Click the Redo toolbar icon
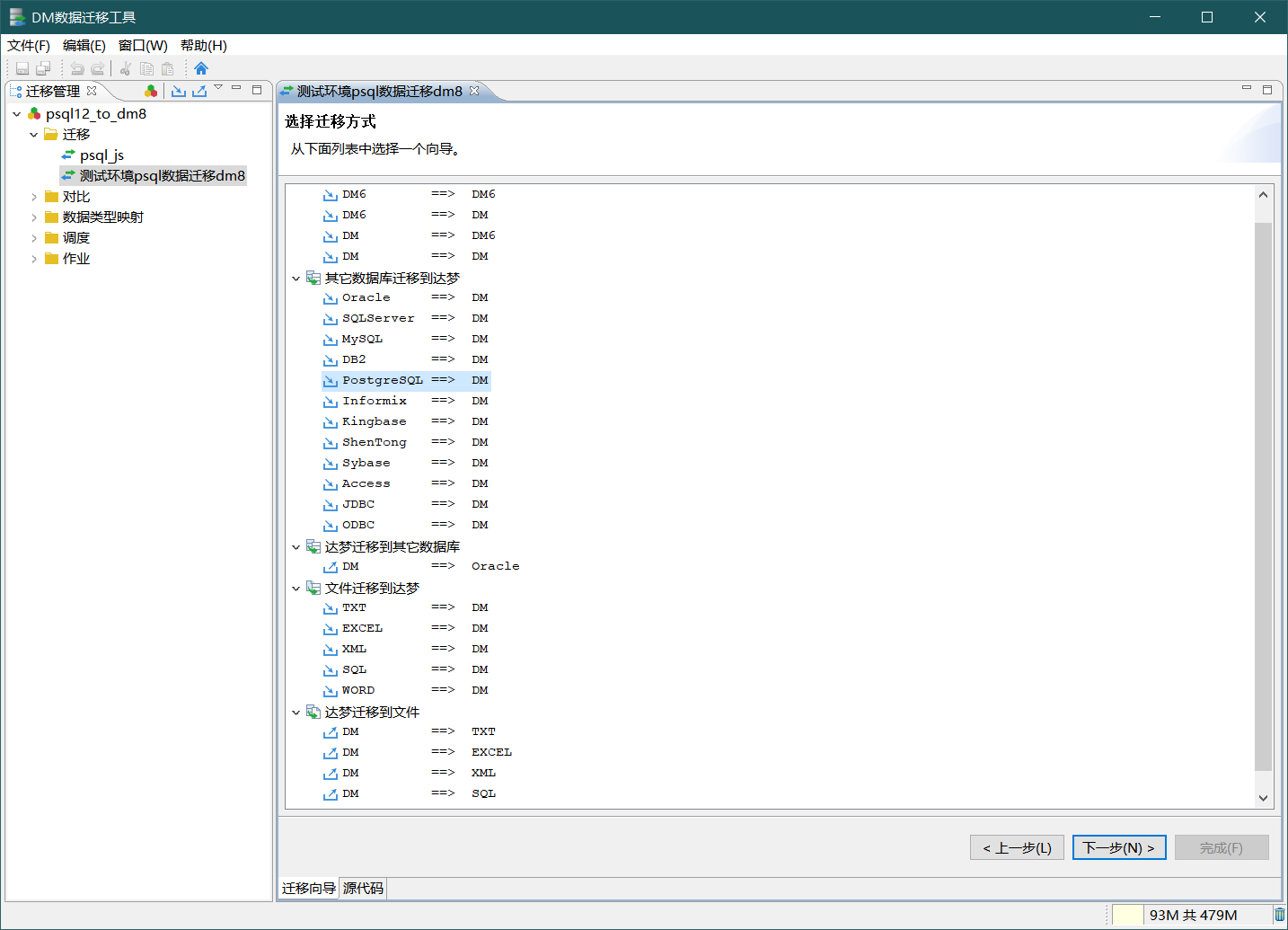Screen dimensions: 1288x930 pos(97,69)
